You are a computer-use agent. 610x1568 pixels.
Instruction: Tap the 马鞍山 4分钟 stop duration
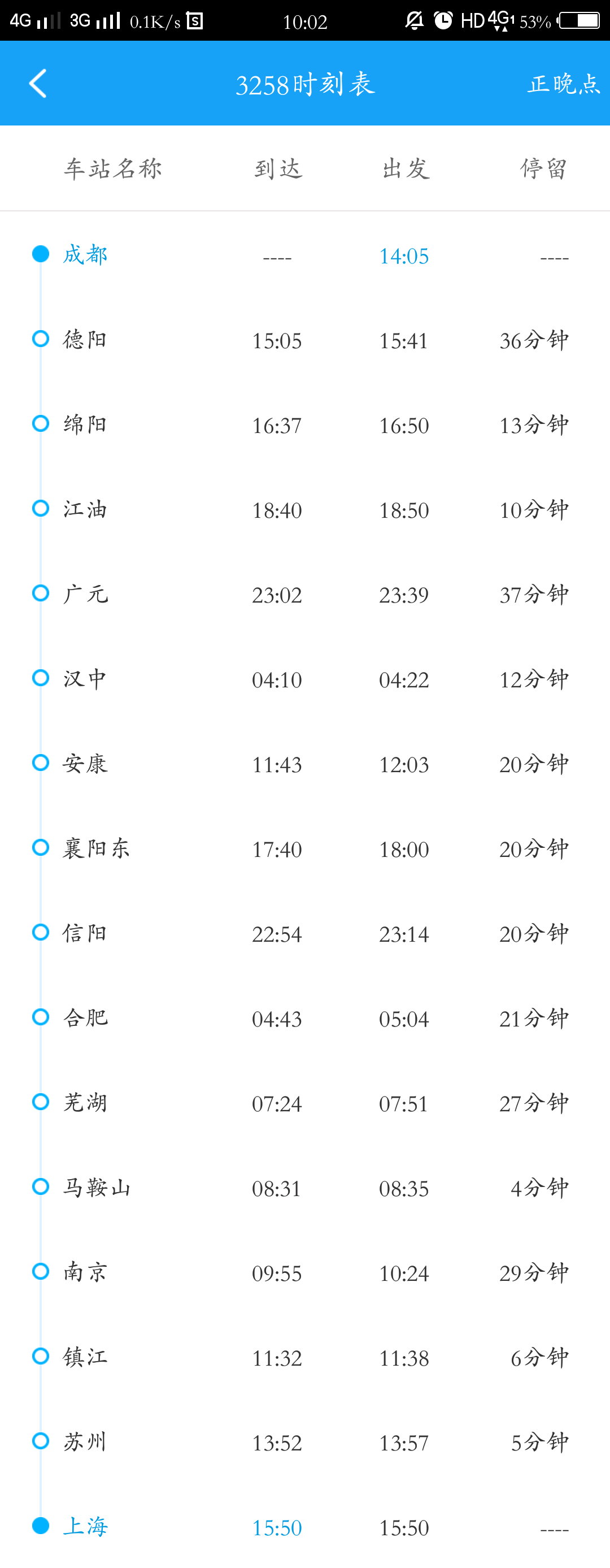[x=539, y=1188]
